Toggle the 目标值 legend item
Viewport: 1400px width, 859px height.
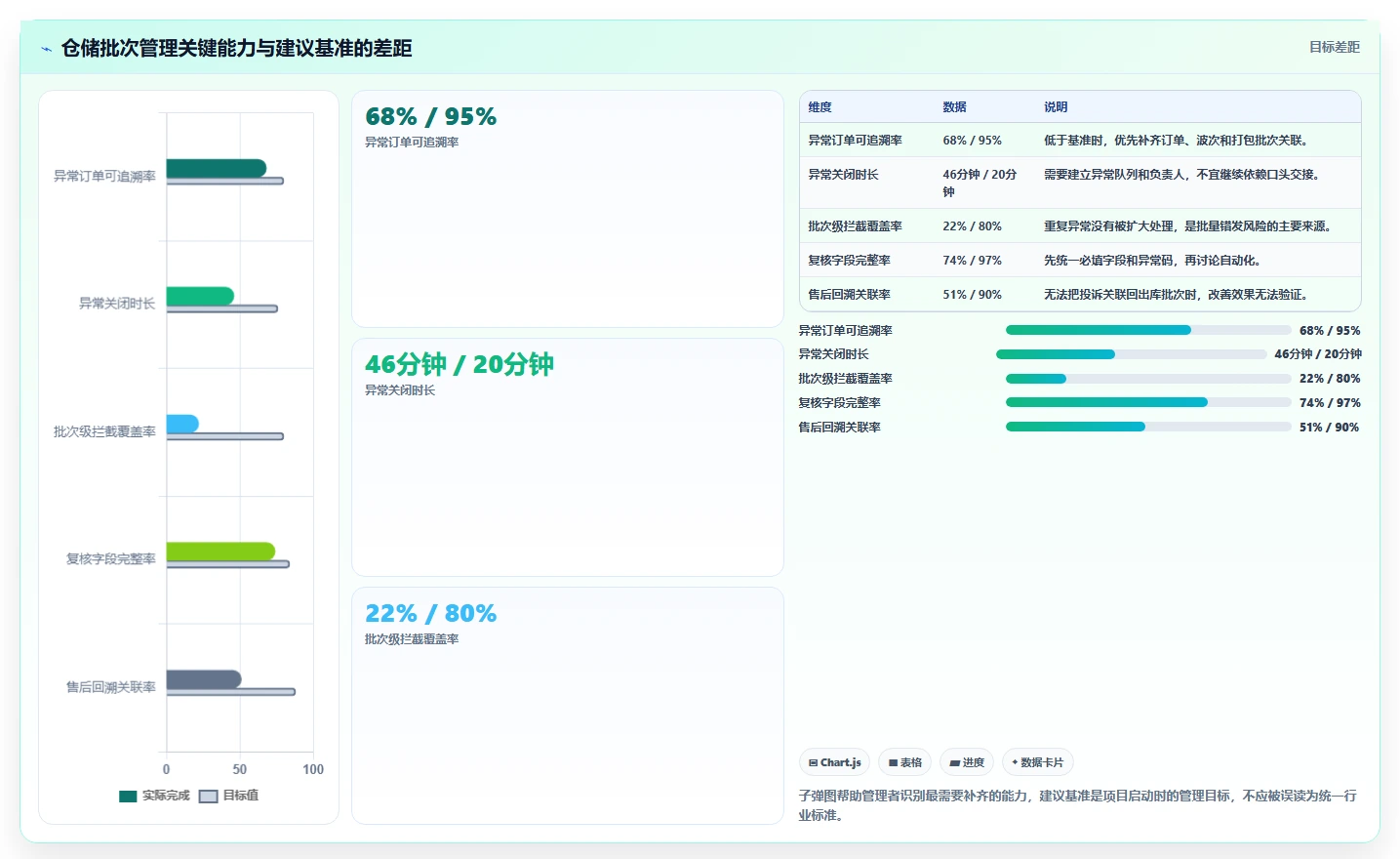[x=229, y=796]
